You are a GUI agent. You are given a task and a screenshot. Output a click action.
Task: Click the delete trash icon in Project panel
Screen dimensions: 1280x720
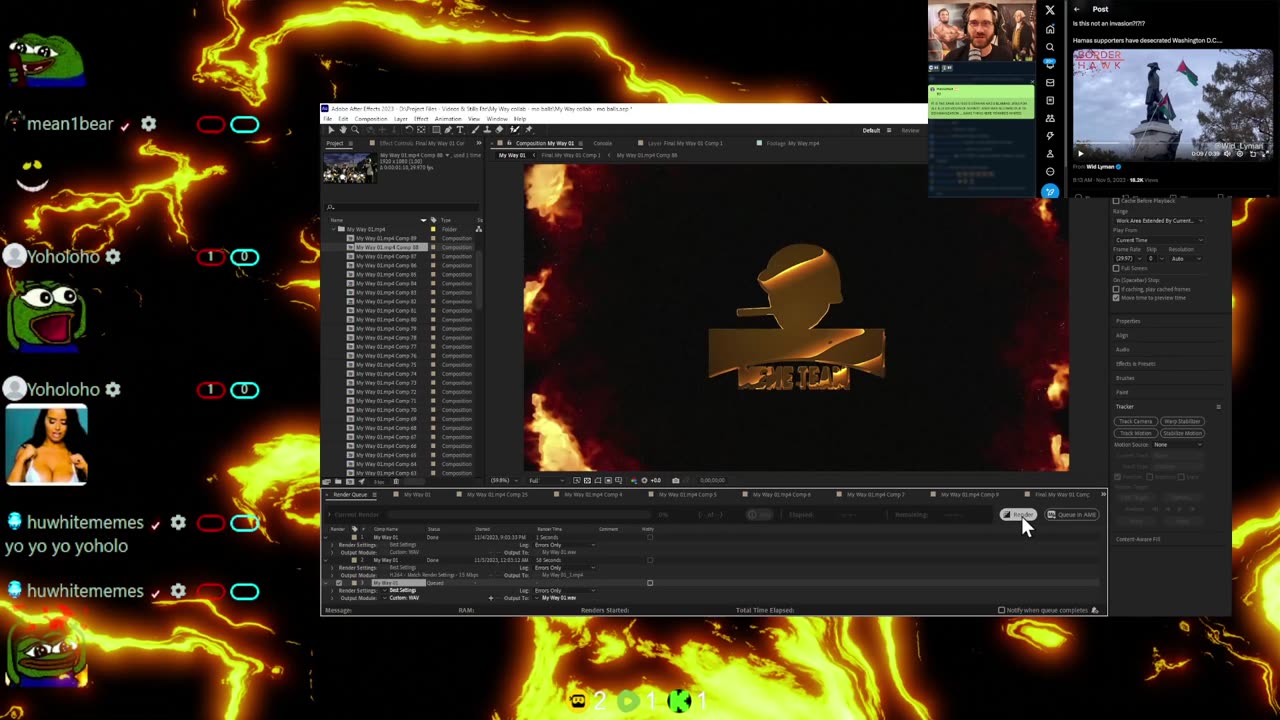[x=396, y=482]
